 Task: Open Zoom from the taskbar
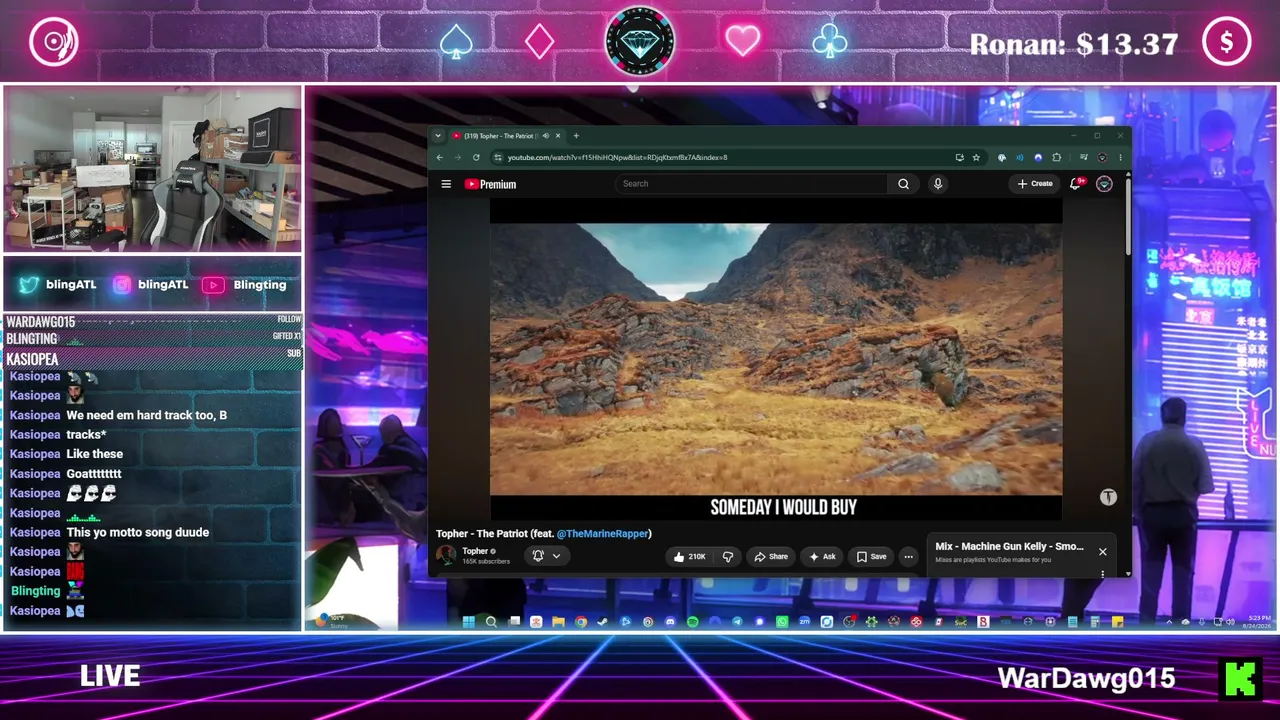point(804,622)
